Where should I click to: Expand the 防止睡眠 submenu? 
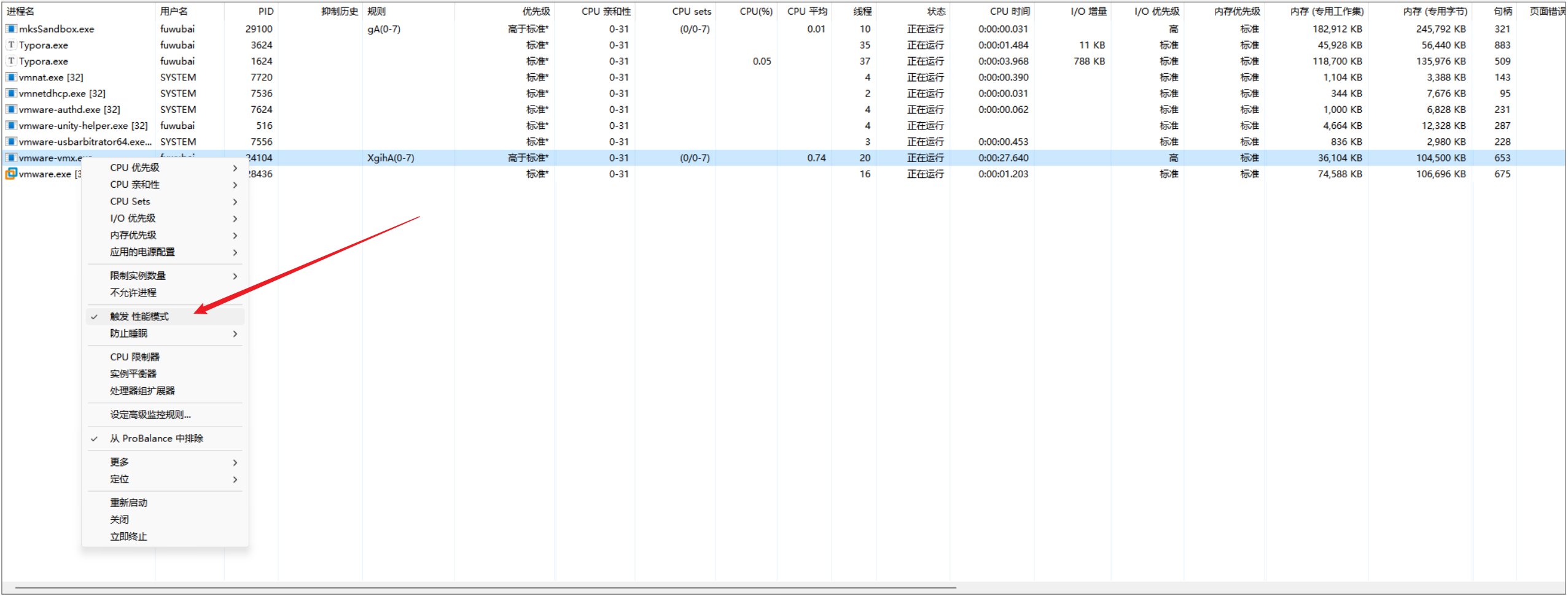click(x=166, y=333)
